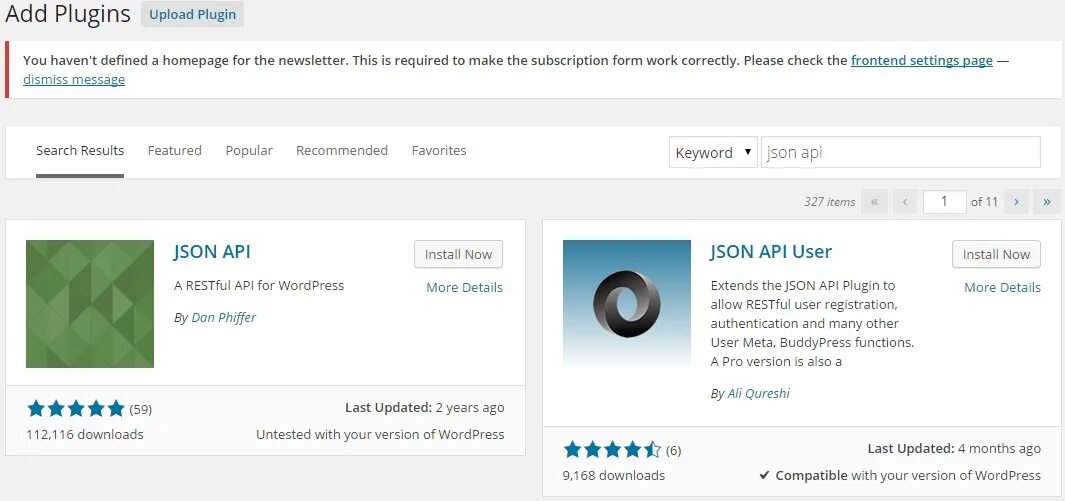
Task: Click the JSON API five-star rating
Action: pyautogui.click(x=76, y=408)
